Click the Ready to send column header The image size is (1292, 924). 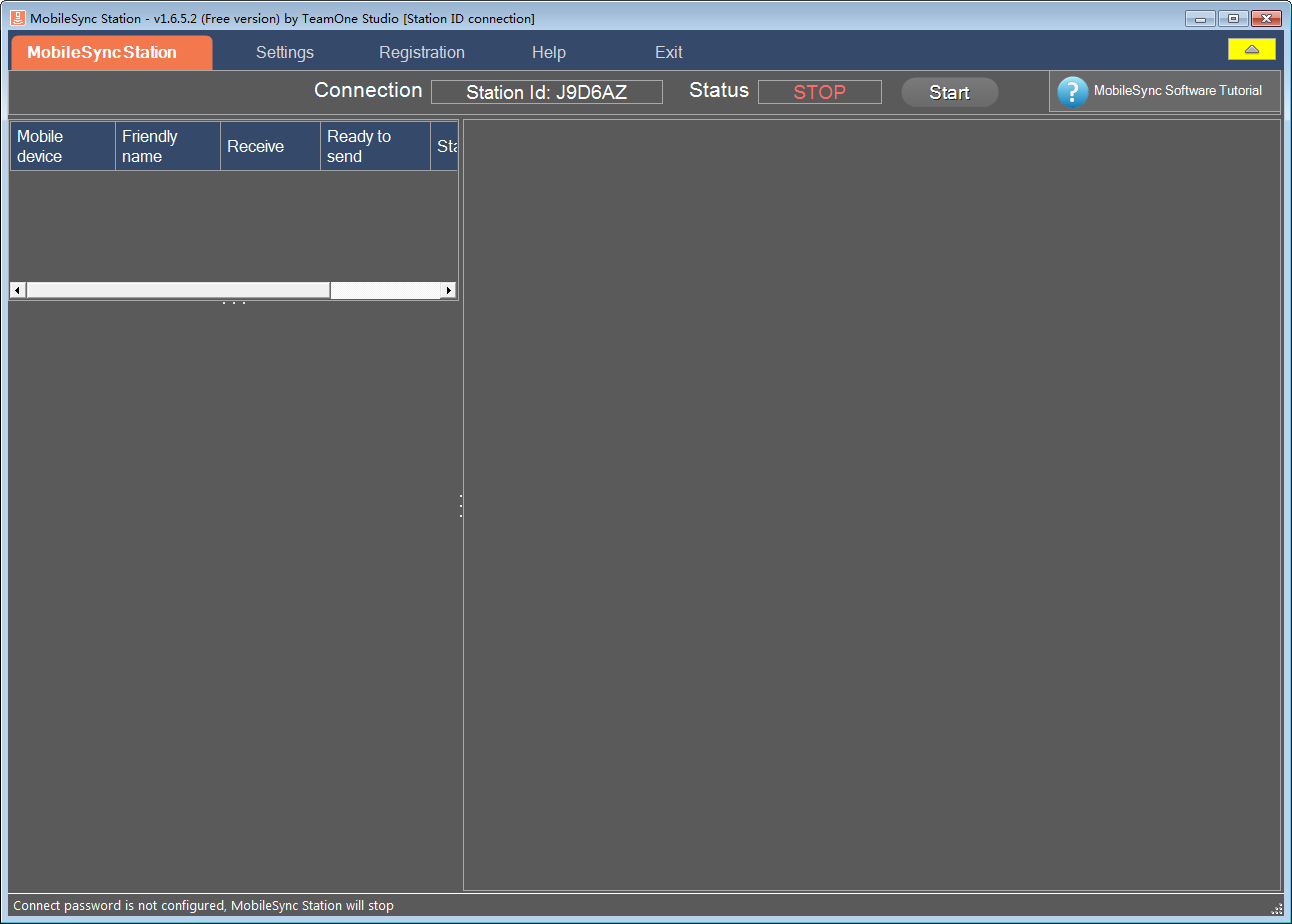[375, 146]
